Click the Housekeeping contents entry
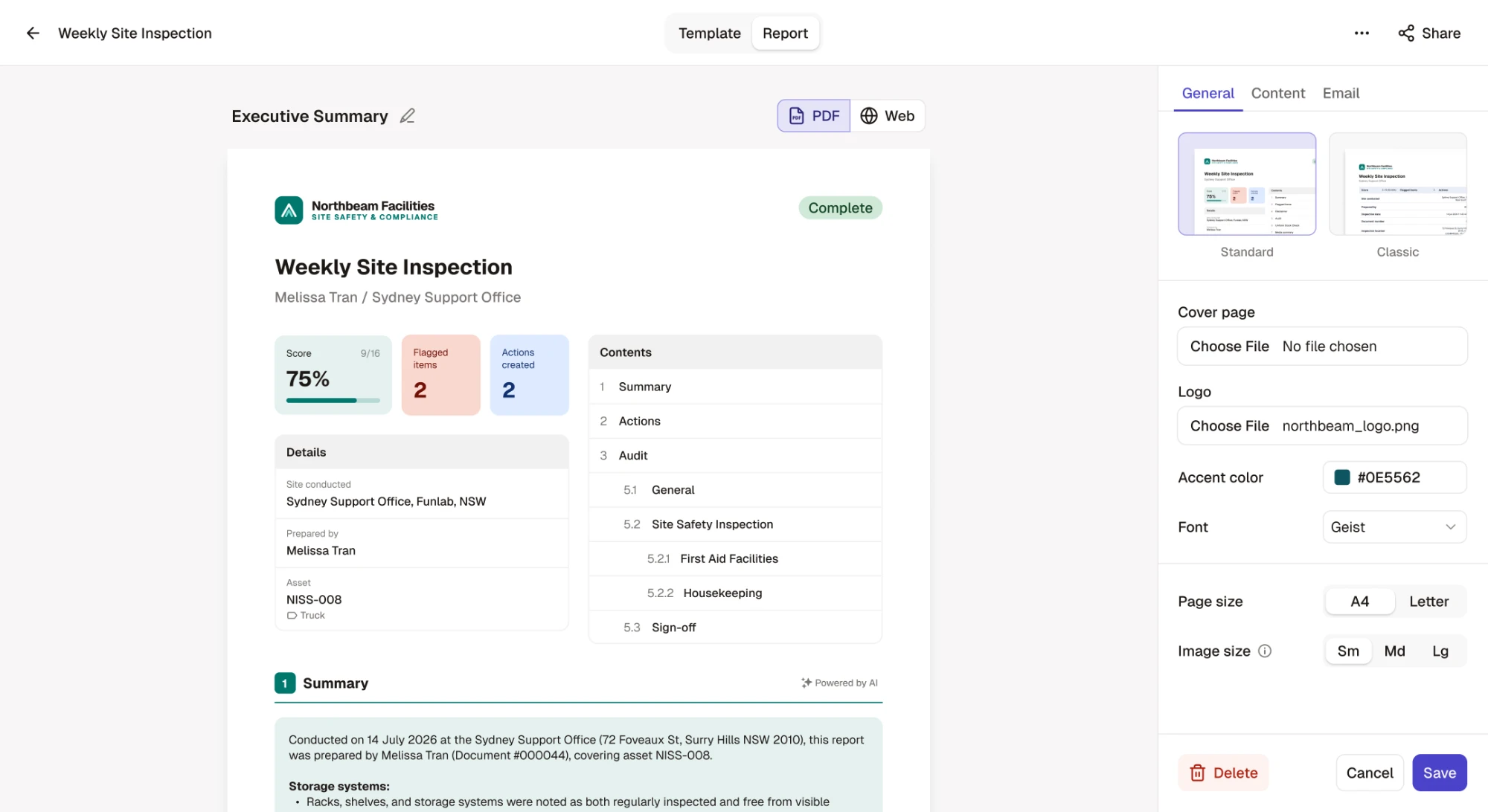The width and height of the screenshot is (1488, 812). pos(735,593)
